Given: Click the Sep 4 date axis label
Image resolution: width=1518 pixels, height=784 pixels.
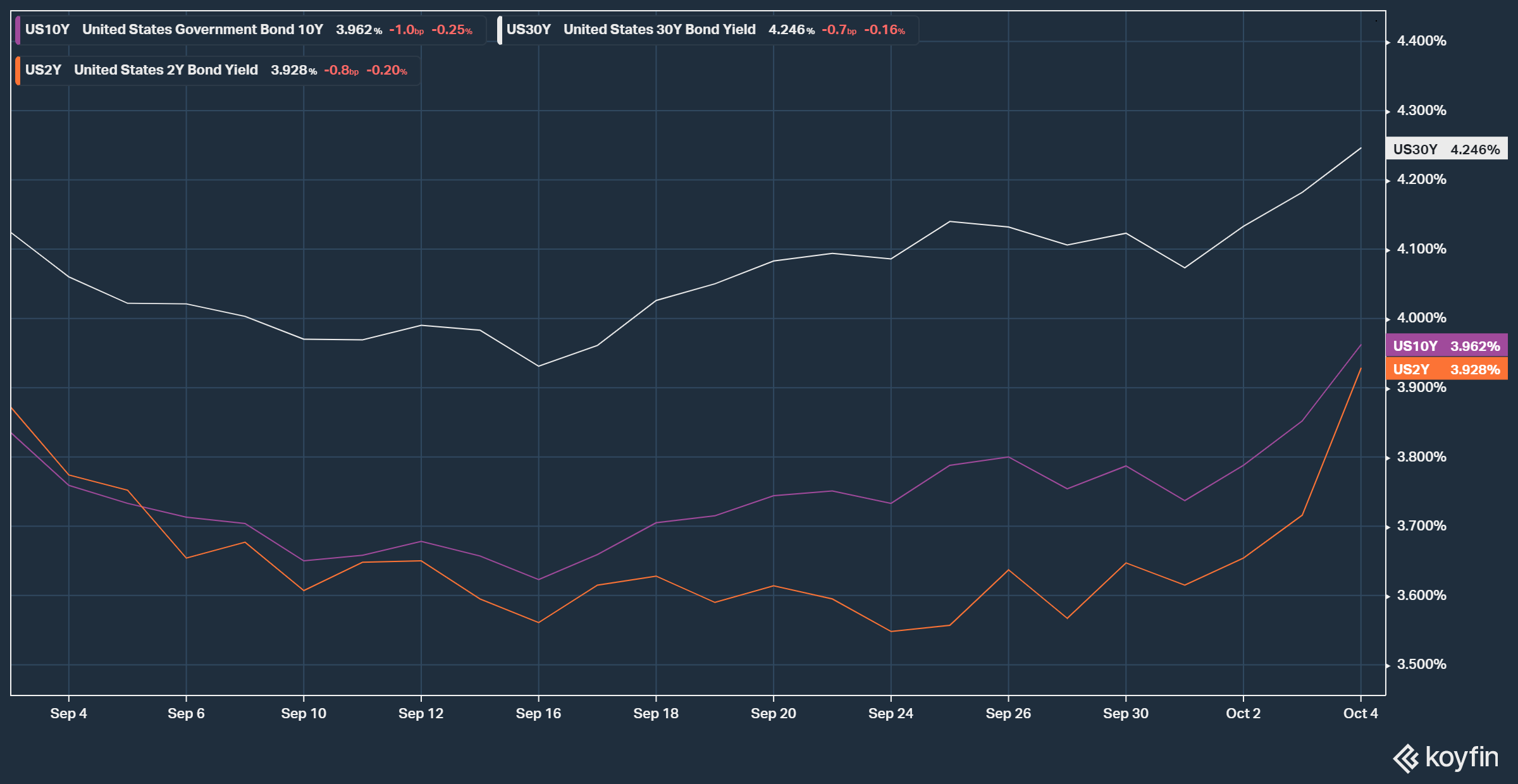Looking at the screenshot, I should point(68,713).
